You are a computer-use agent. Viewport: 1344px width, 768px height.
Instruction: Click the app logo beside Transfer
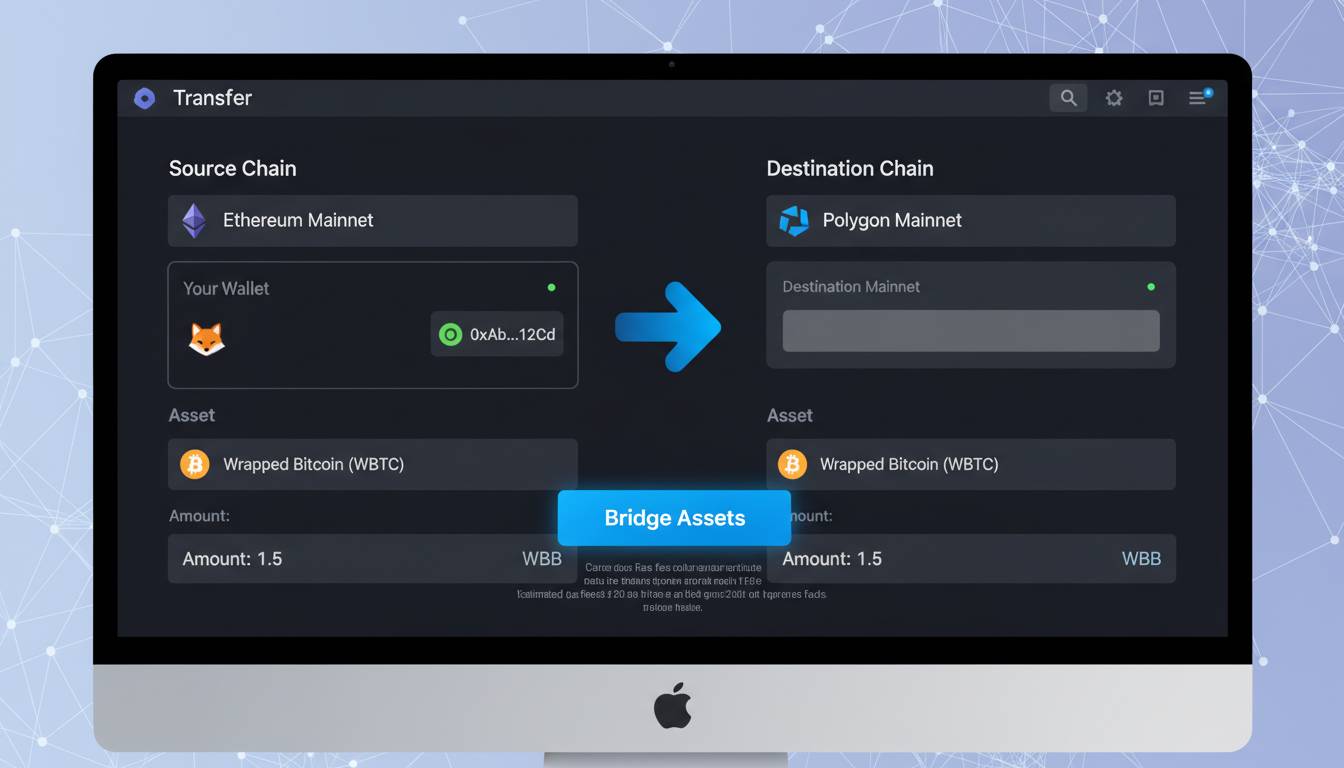pos(145,98)
